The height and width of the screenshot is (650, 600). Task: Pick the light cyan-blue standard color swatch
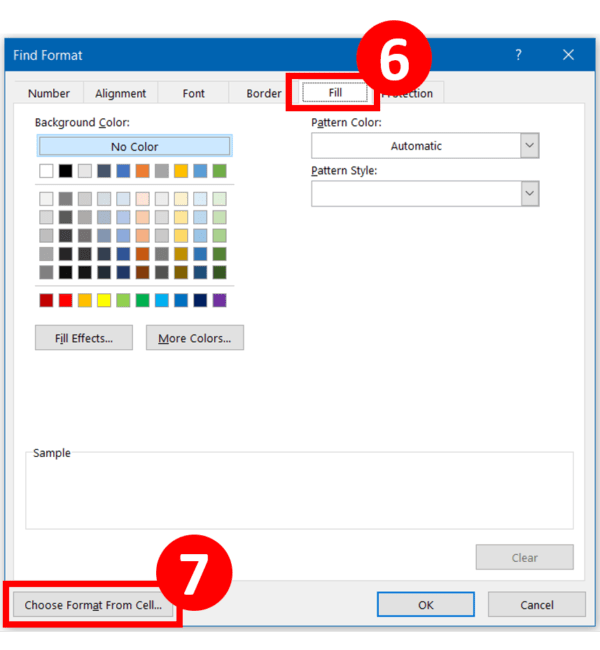coord(162,300)
